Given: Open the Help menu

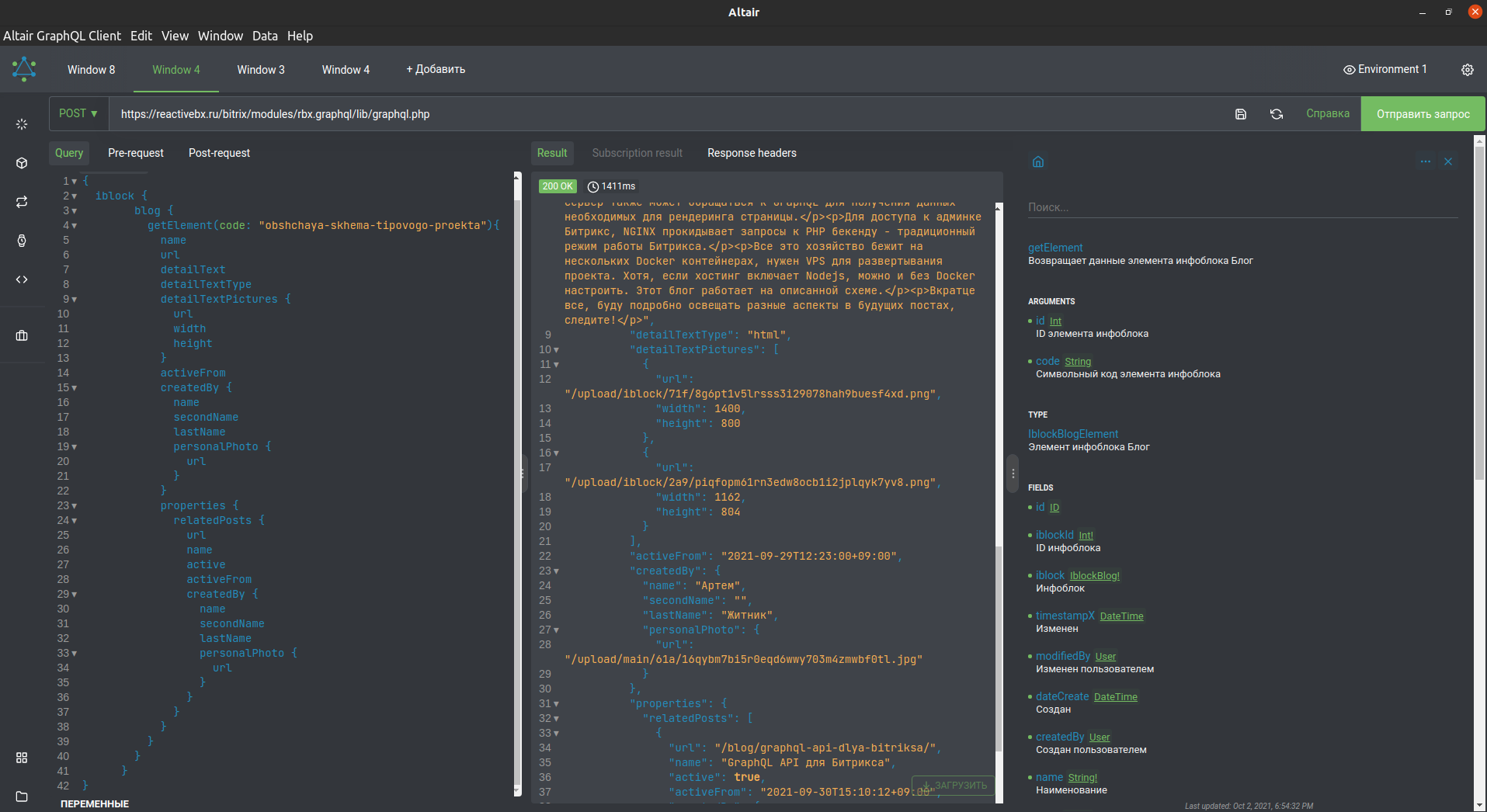Looking at the screenshot, I should click(x=300, y=36).
